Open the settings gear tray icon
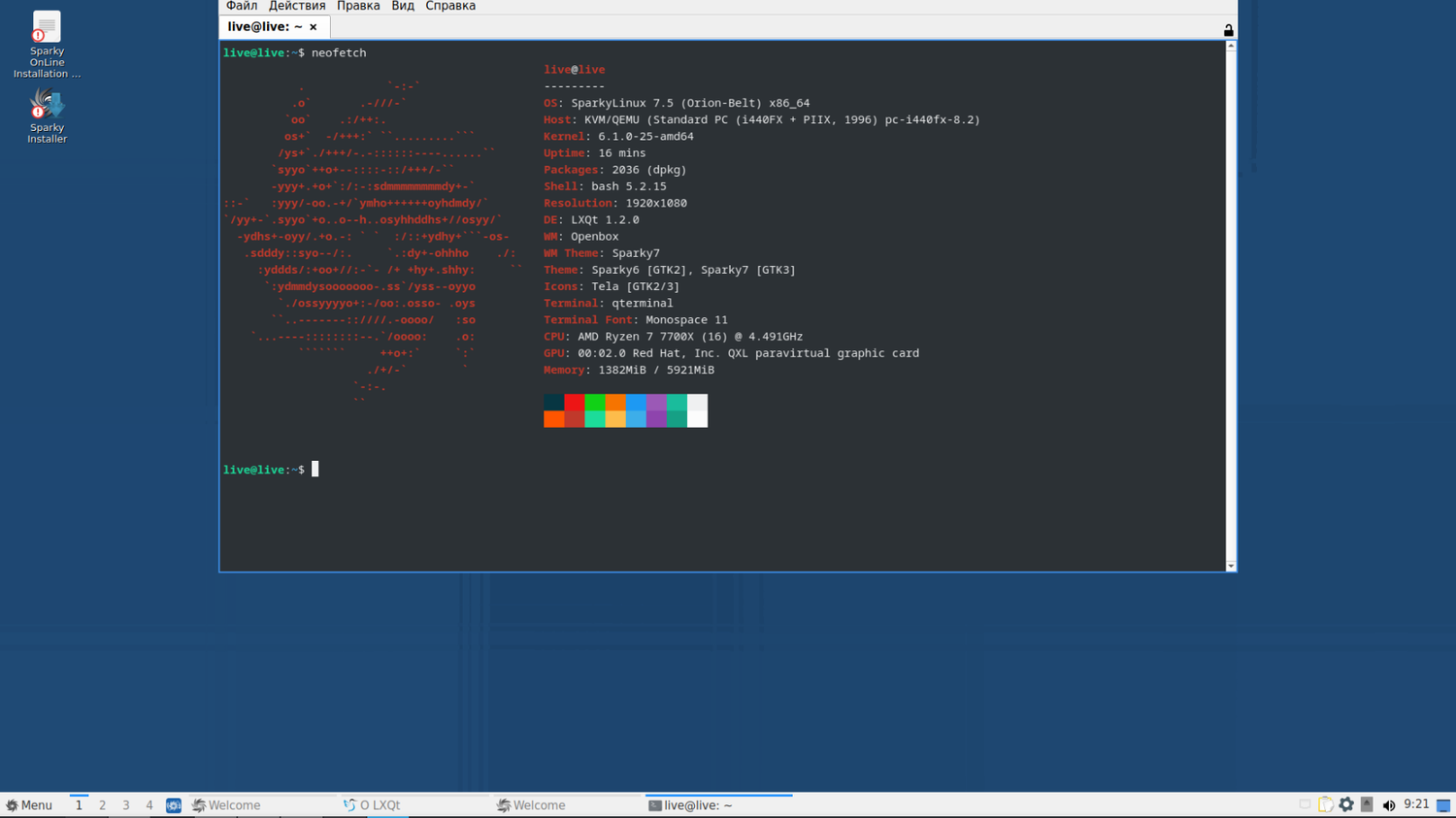The image size is (1456, 818). point(1346,804)
